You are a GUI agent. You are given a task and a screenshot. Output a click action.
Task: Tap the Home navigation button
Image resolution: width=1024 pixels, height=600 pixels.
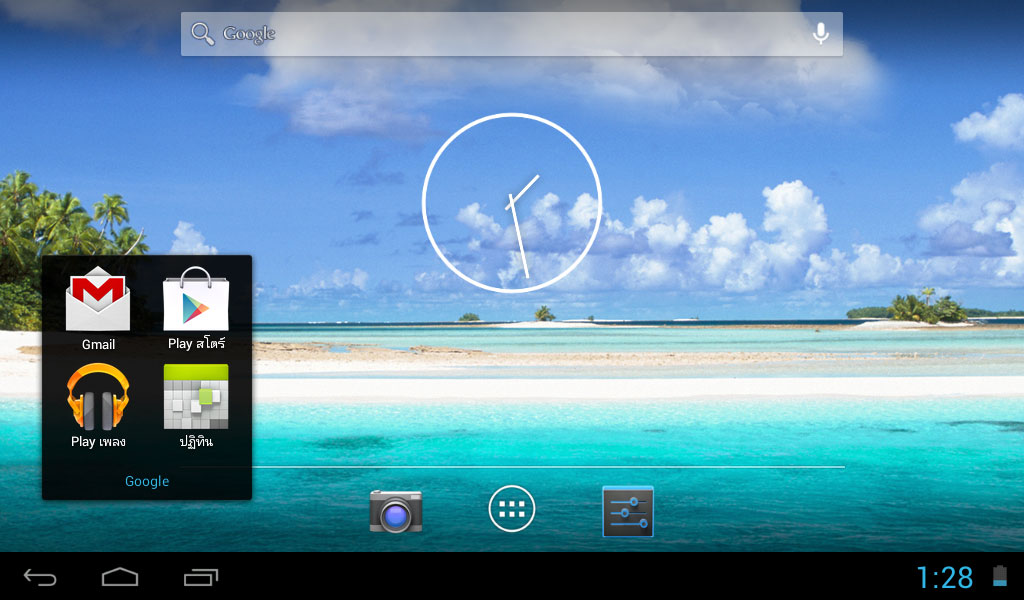(120, 577)
